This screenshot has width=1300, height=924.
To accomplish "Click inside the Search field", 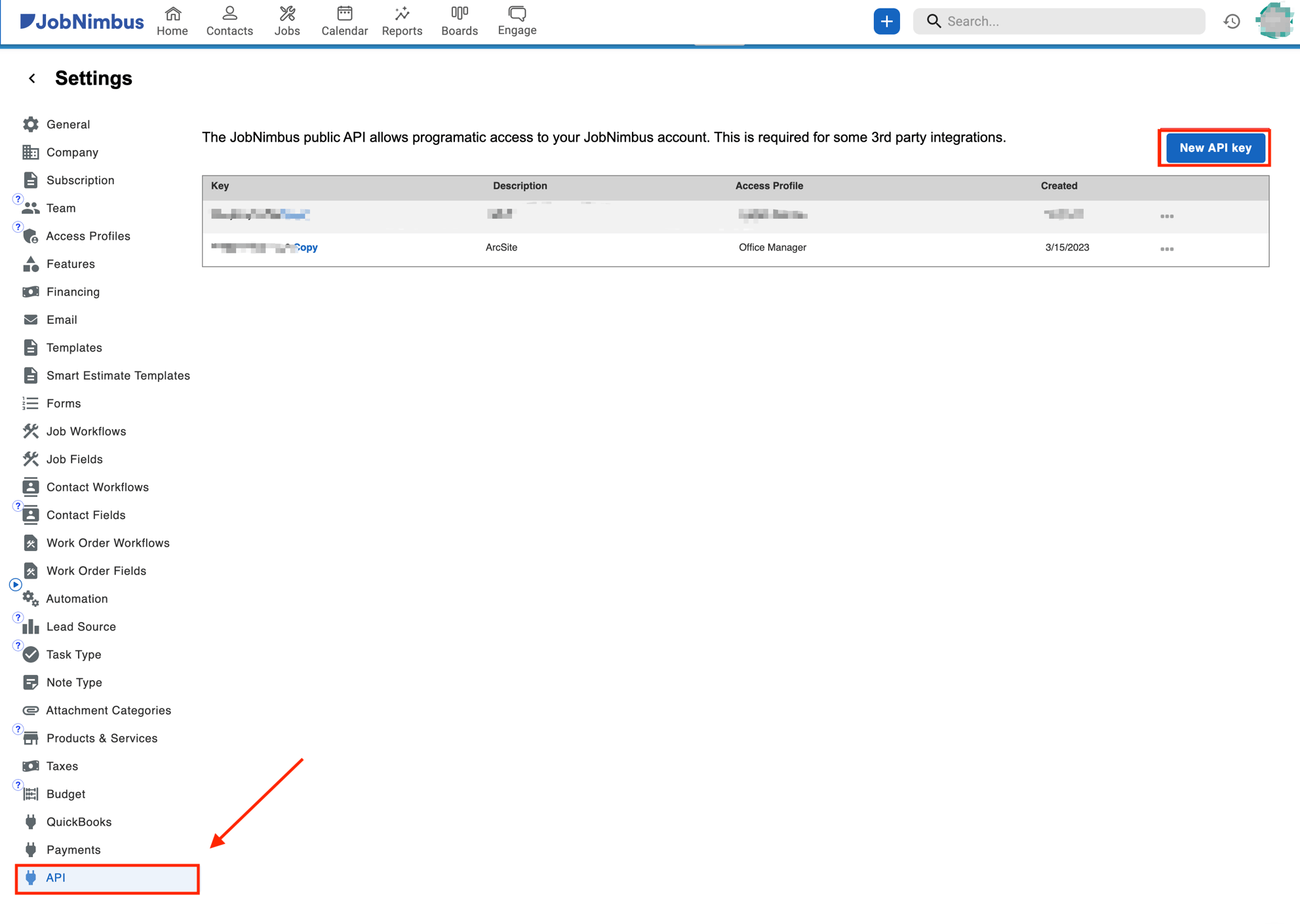I will [1059, 21].
